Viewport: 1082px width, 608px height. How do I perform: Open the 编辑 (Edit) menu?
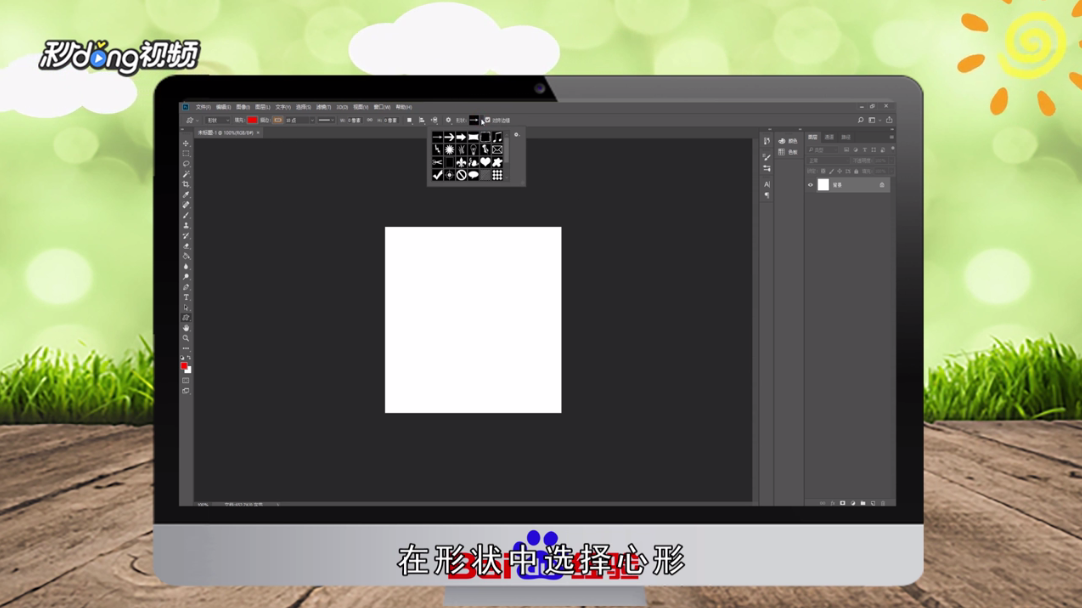click(223, 107)
